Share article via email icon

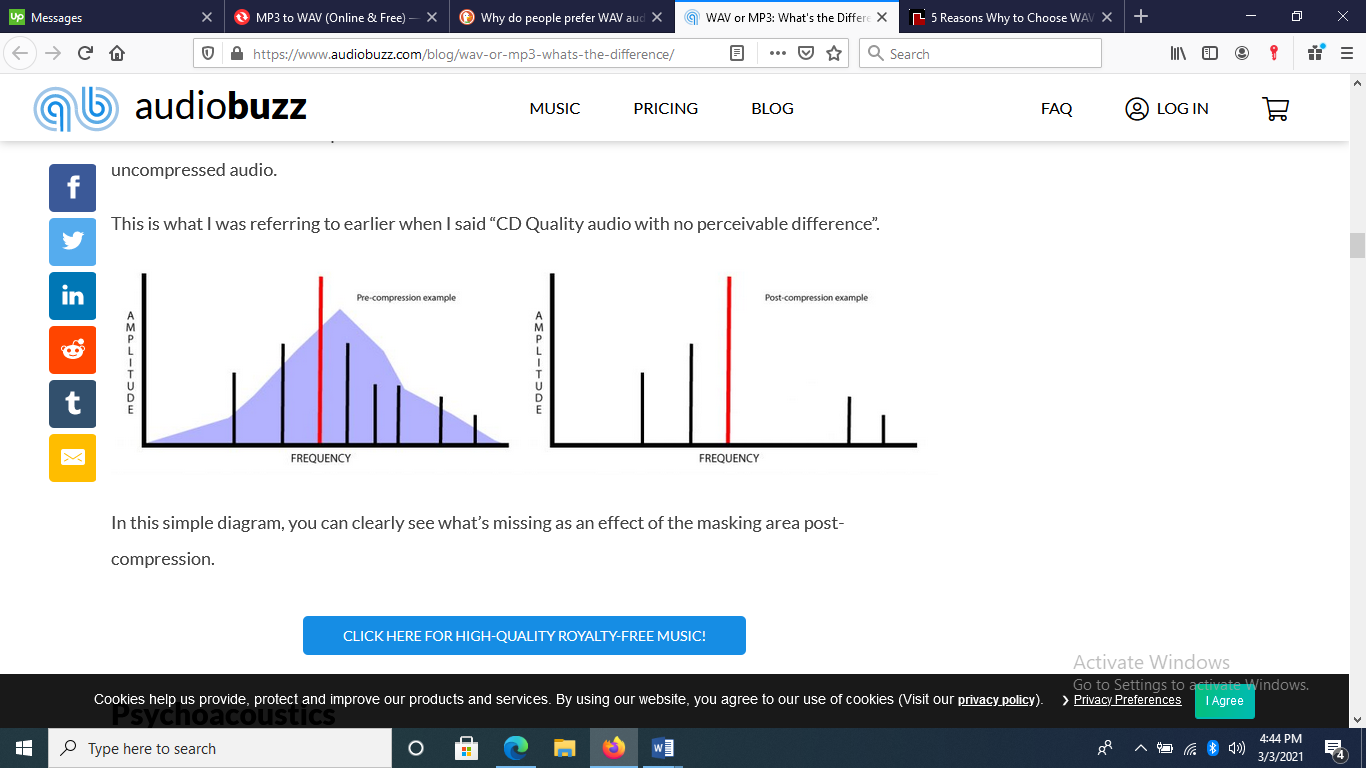72,458
